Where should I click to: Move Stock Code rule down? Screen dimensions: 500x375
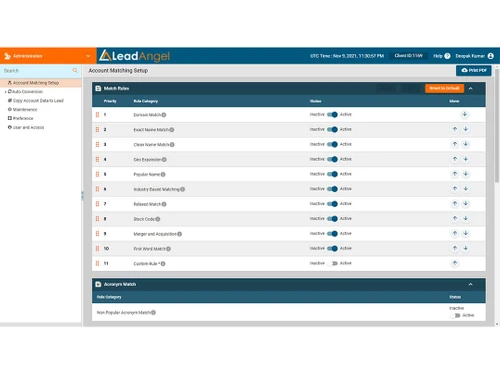pos(466,218)
